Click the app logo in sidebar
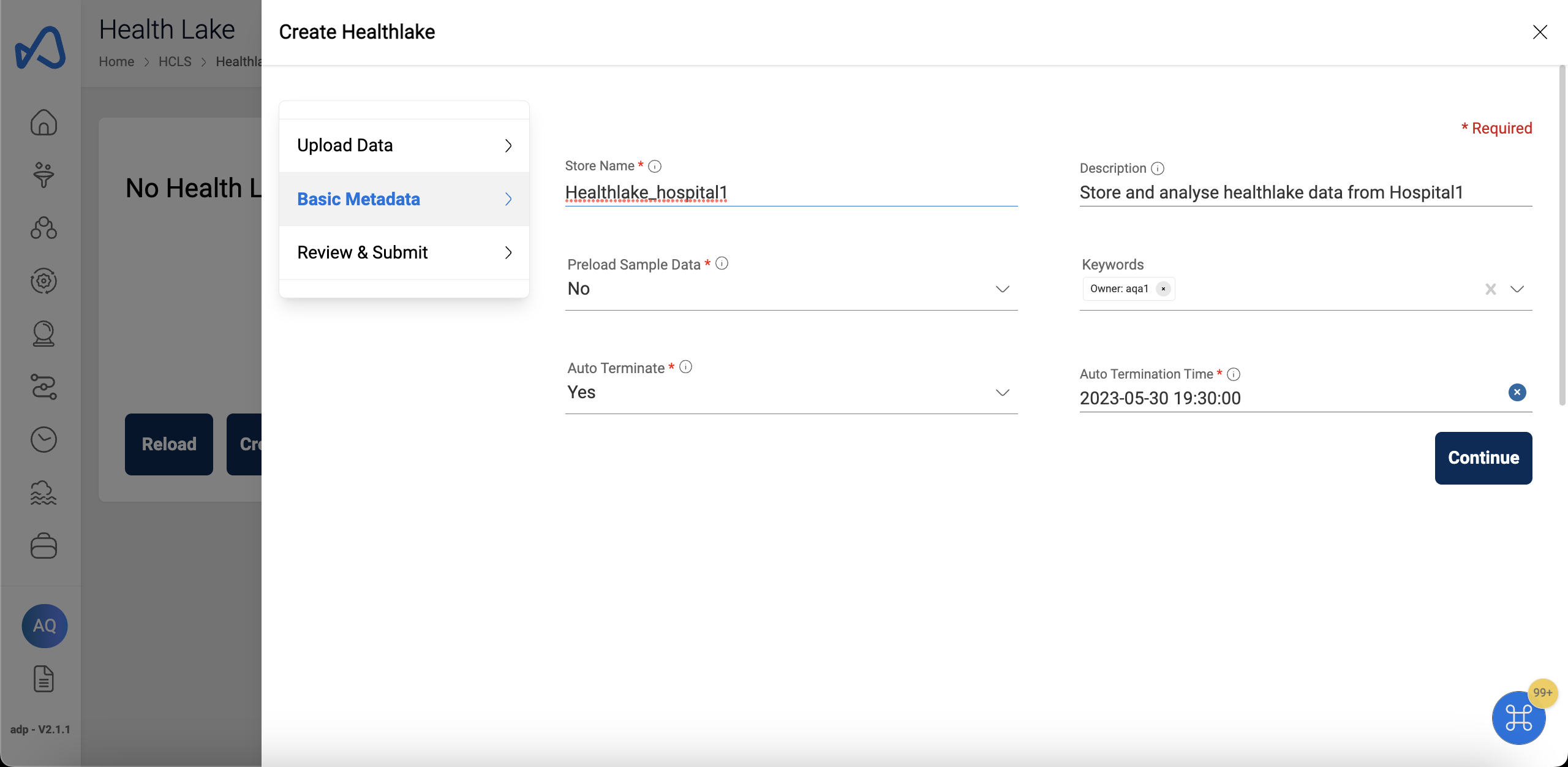 [x=40, y=47]
